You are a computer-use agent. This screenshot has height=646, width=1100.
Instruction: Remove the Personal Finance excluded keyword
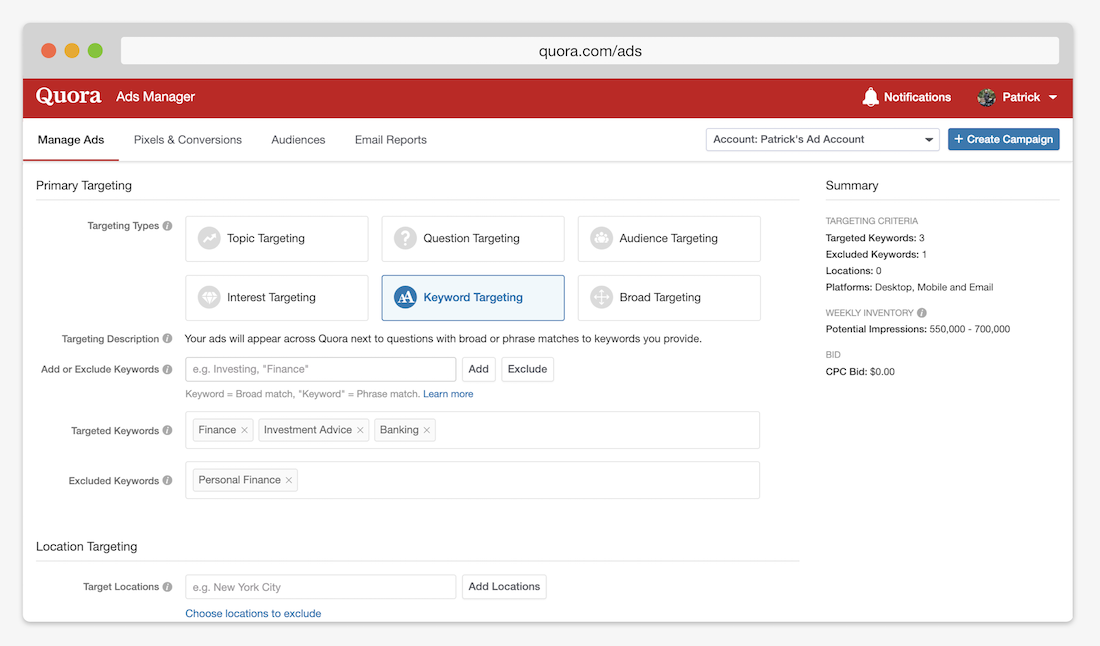(289, 480)
